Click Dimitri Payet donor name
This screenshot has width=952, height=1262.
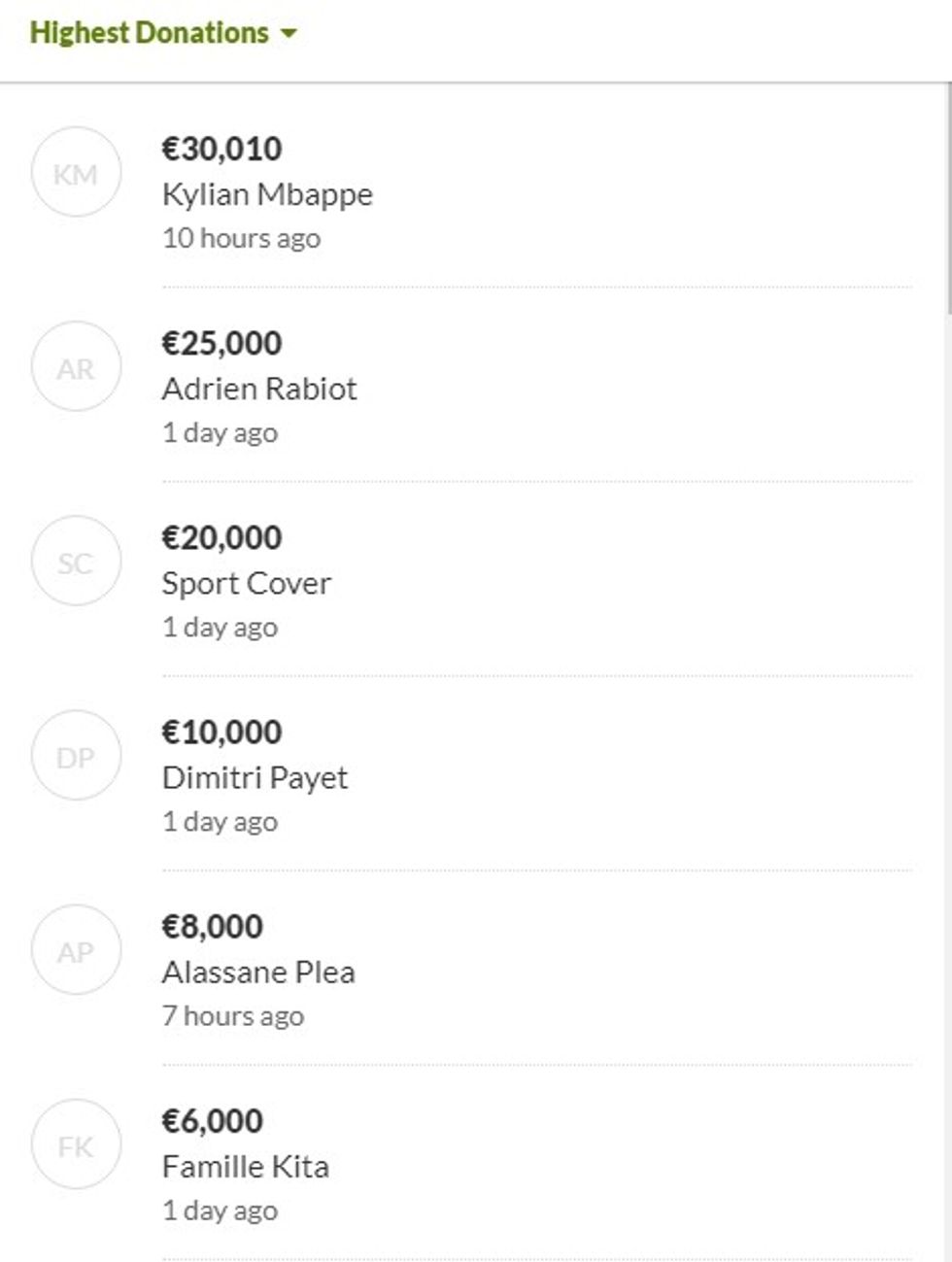tap(255, 777)
